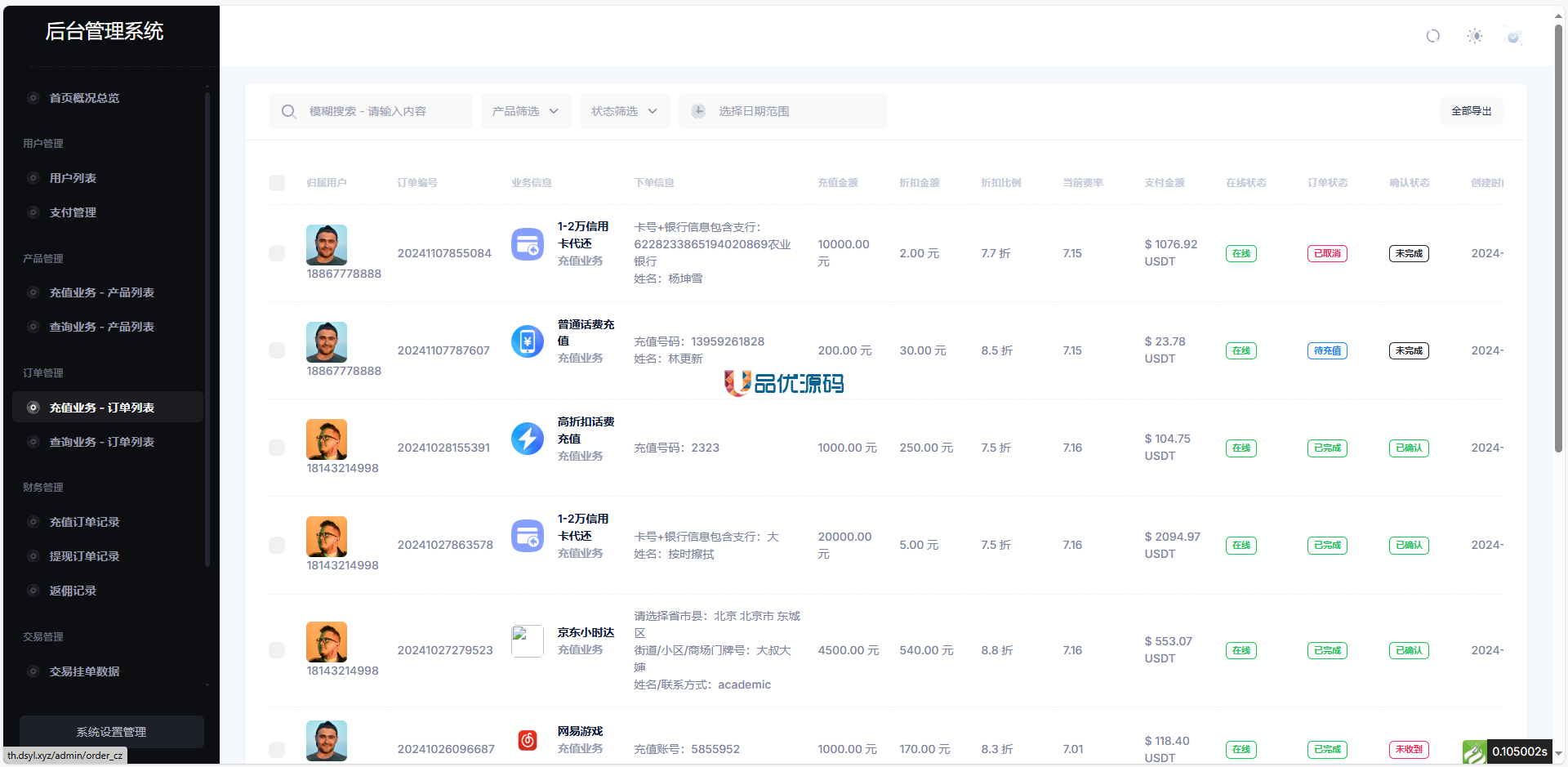The image size is (1568, 767).
Task: Check the row for order 20241027863578
Action: tap(277, 545)
